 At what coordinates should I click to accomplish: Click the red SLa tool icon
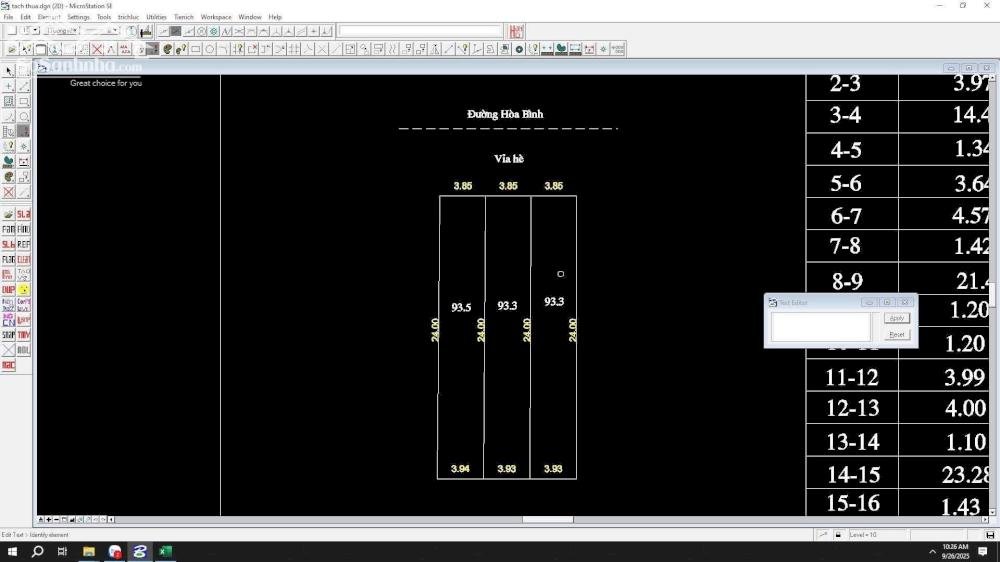click(x=23, y=214)
